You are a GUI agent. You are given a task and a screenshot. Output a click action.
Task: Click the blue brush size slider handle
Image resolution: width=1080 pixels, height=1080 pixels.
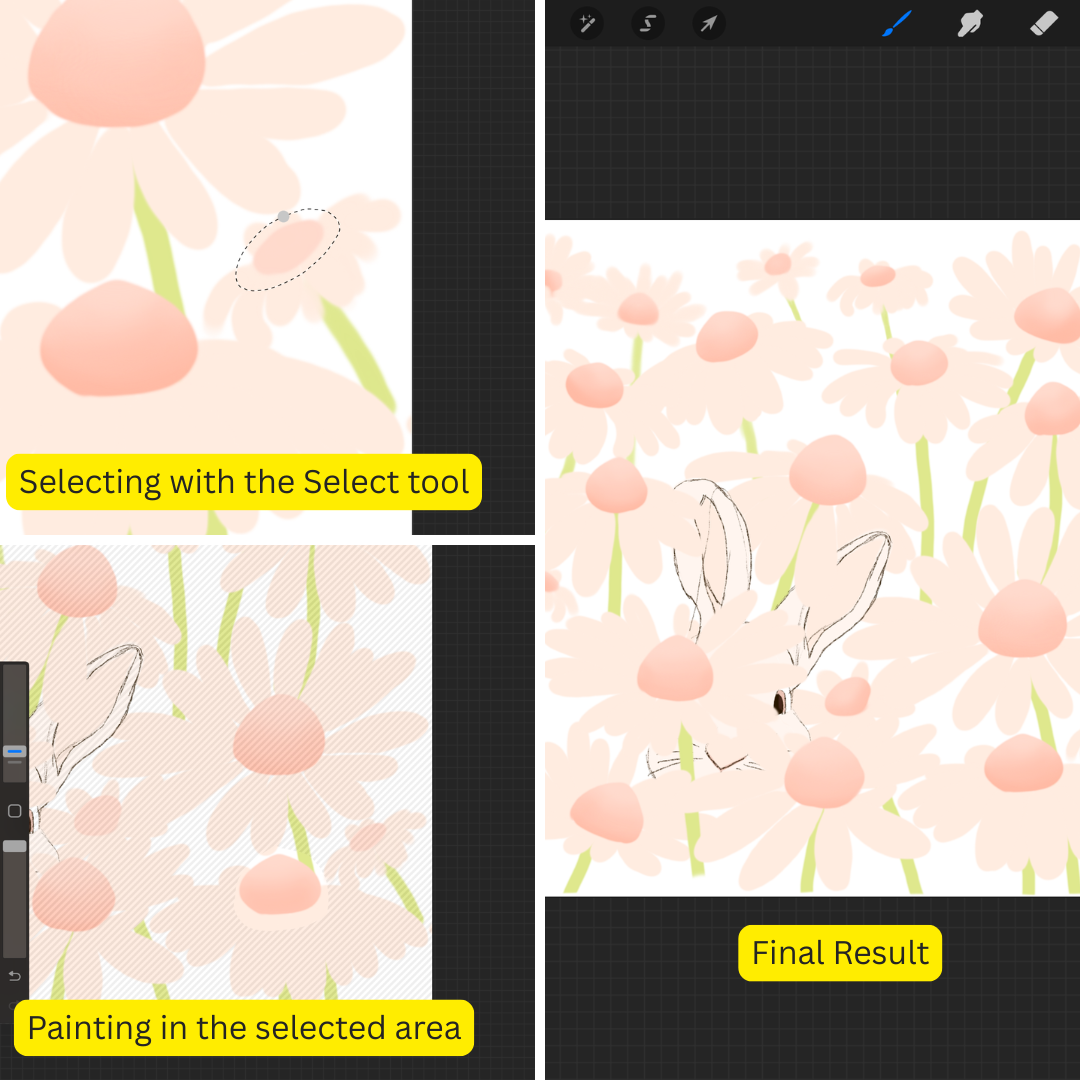point(14,751)
